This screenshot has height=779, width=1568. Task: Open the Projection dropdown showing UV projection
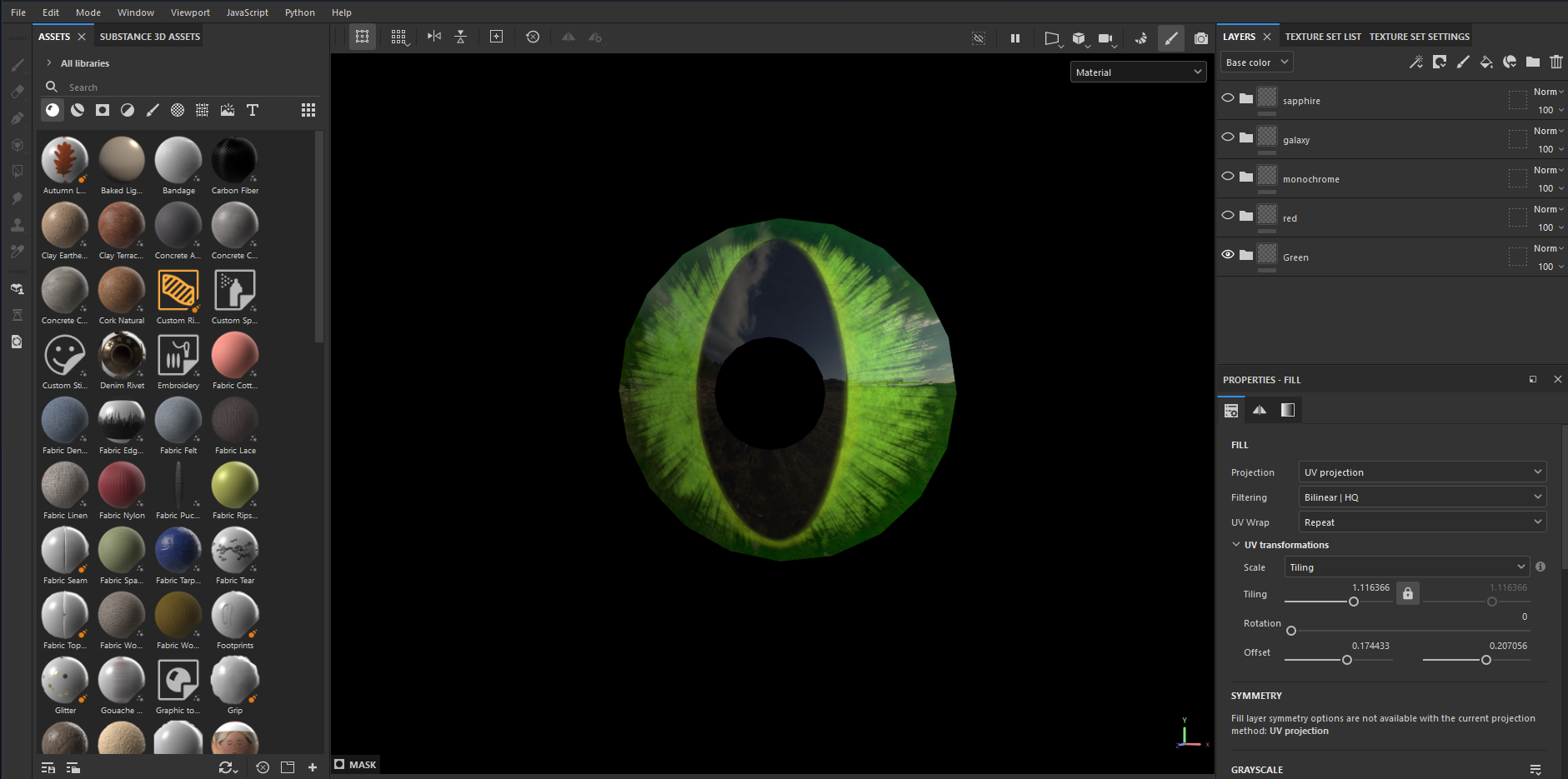1421,472
